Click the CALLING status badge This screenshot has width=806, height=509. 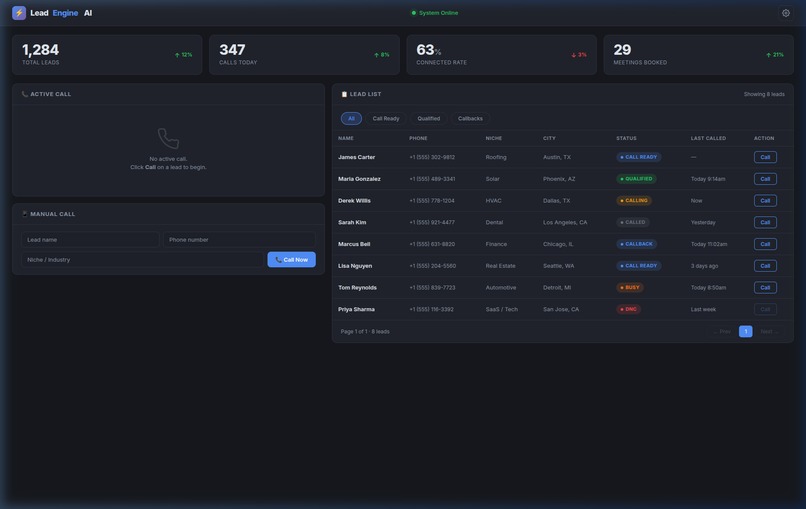click(634, 201)
